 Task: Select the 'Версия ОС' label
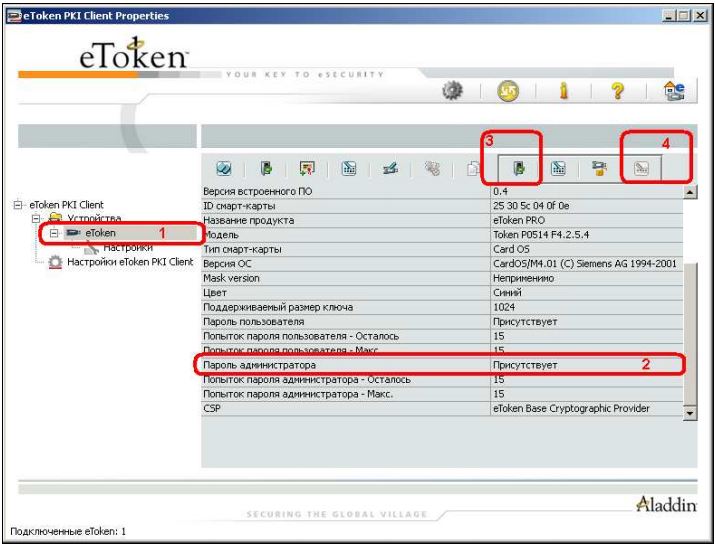pyautogui.click(x=227, y=264)
